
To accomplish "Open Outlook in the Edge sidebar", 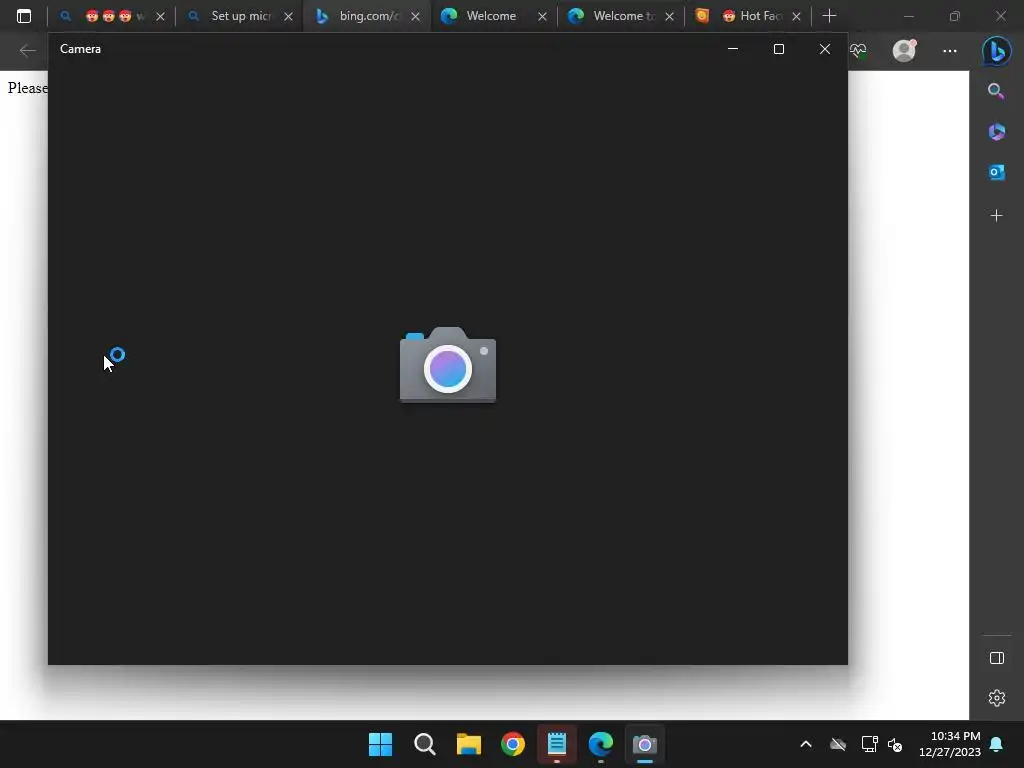I will (997, 172).
